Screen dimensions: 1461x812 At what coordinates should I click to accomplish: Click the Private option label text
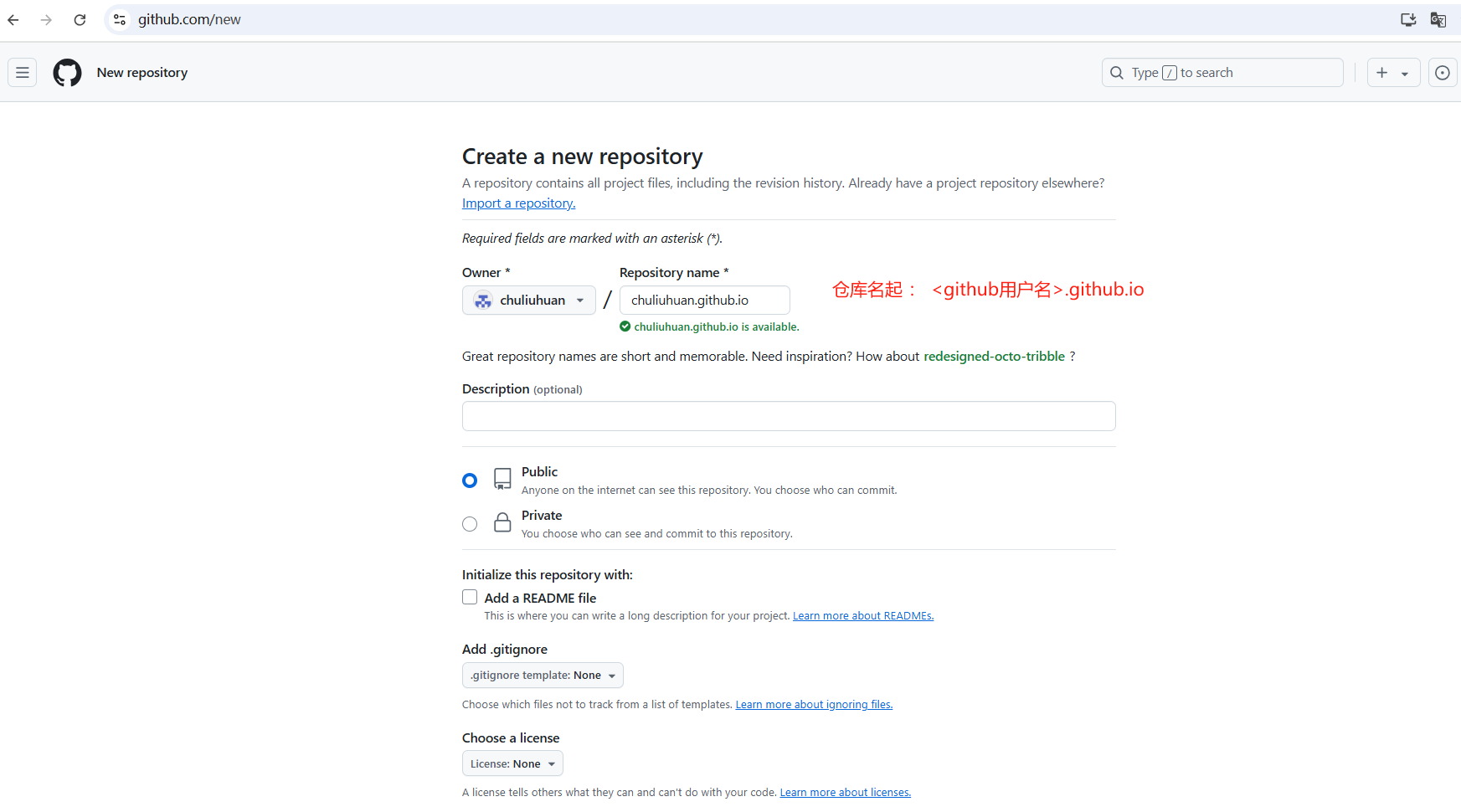coord(542,516)
